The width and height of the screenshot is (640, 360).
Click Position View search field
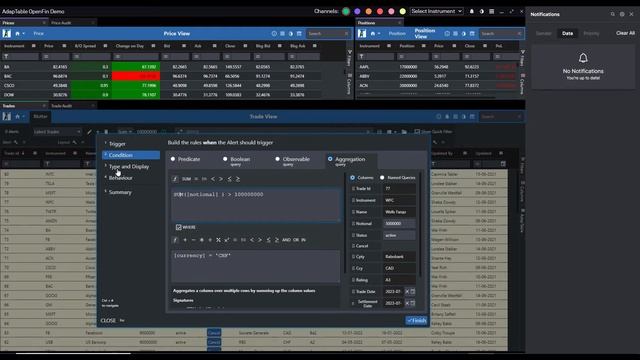pos(501,33)
